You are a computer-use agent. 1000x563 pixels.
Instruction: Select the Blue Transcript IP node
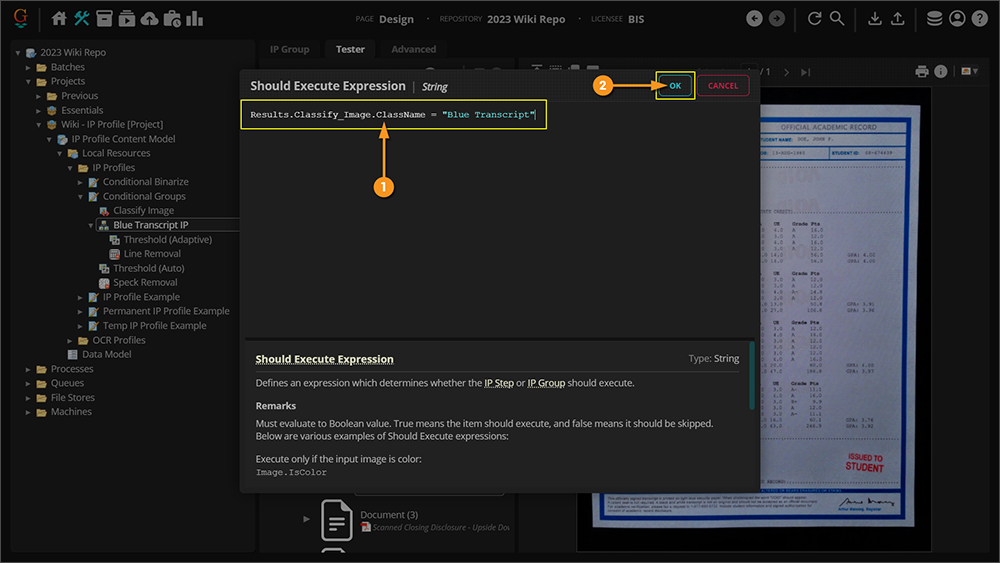click(x=151, y=225)
